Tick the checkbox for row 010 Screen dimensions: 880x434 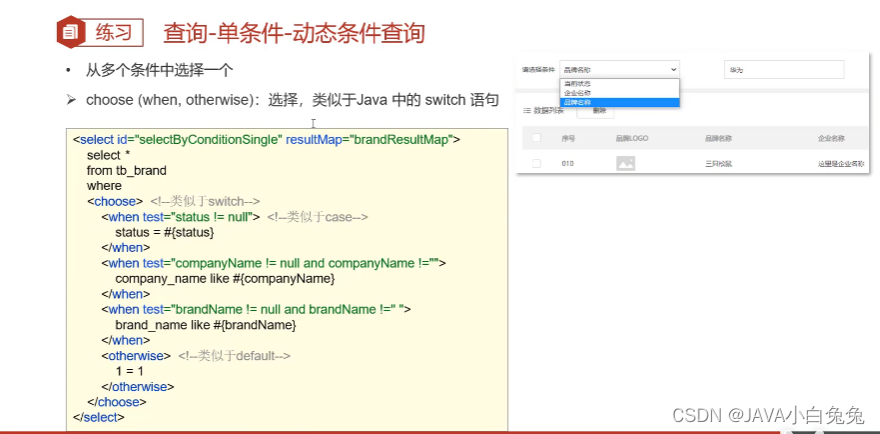pyautogui.click(x=537, y=163)
